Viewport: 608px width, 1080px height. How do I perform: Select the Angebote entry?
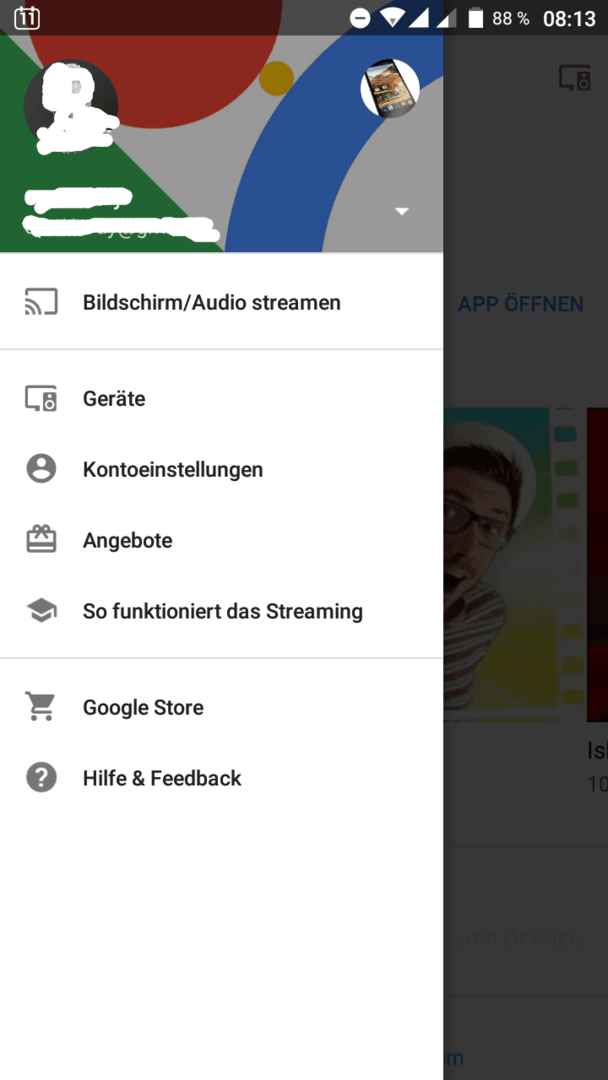pyautogui.click(x=222, y=540)
